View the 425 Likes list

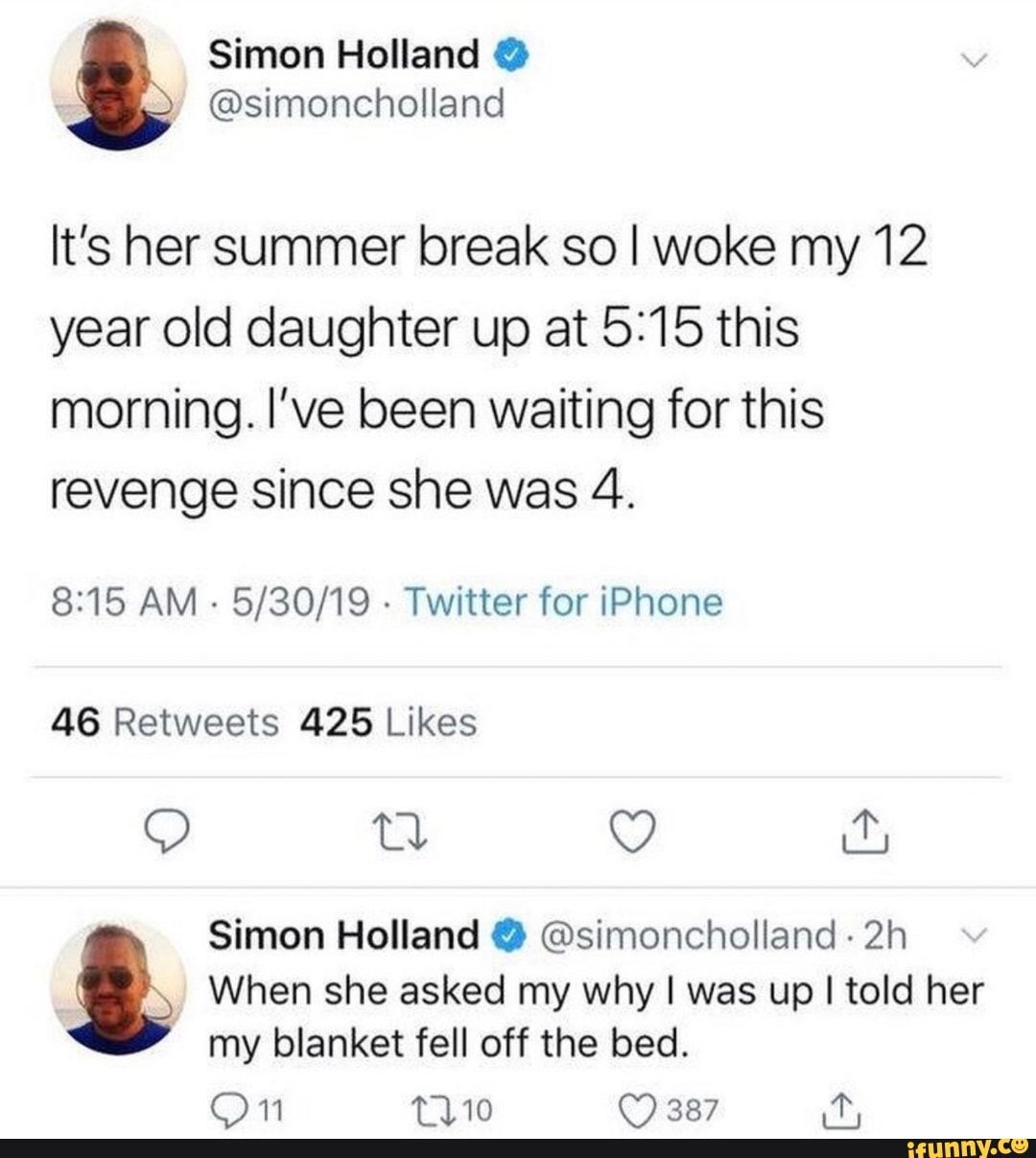(388, 722)
